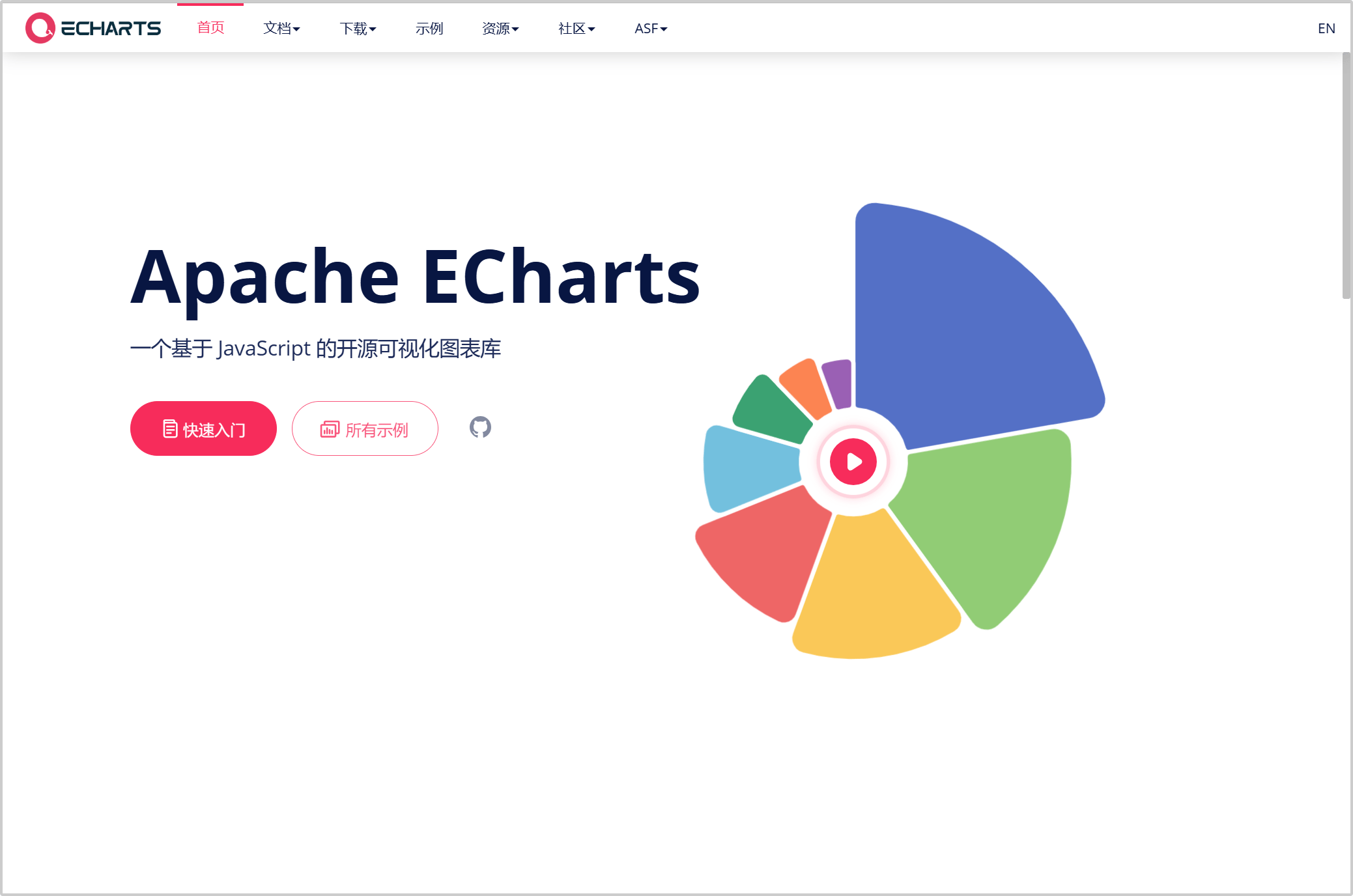Image resolution: width=1353 pixels, height=896 pixels.
Task: Click the ECharts logo
Action: 93,28
